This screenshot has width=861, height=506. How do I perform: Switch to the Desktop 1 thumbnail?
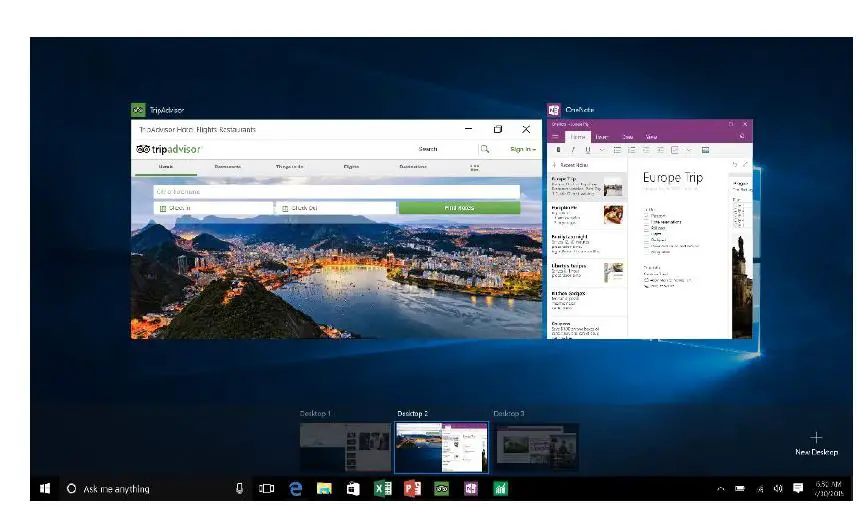(x=345, y=447)
